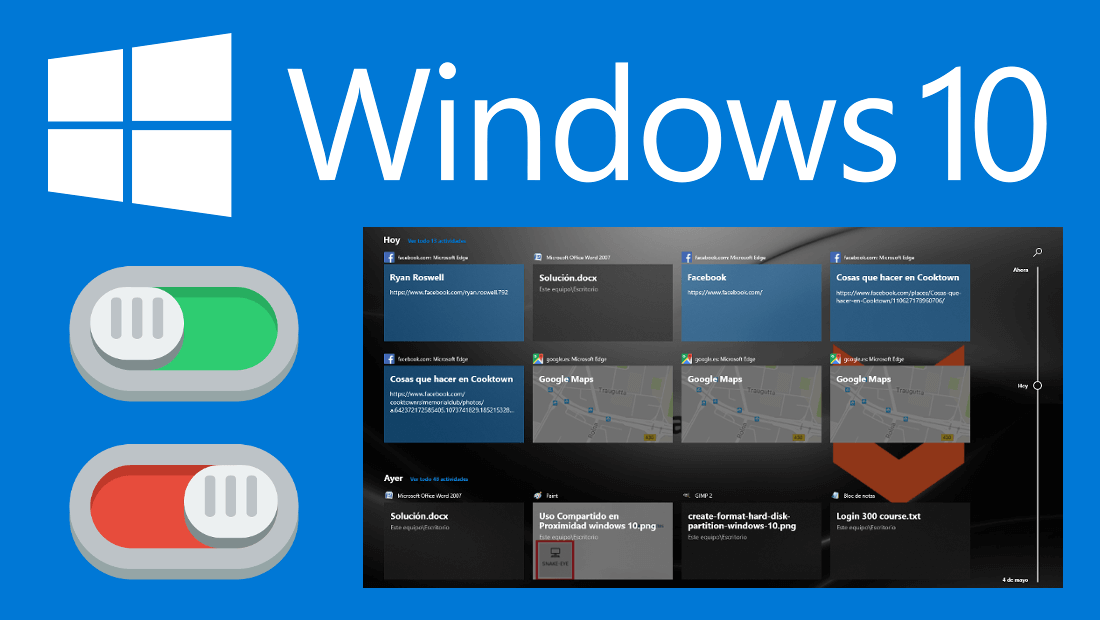This screenshot has width=1100, height=620.
Task: Open the Ryan Roswell activity card
Action: coord(454,302)
